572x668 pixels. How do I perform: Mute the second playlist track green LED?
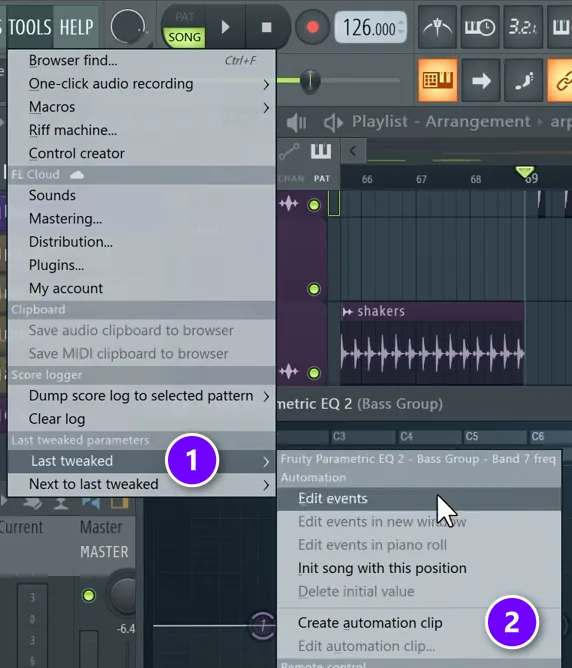click(314, 289)
